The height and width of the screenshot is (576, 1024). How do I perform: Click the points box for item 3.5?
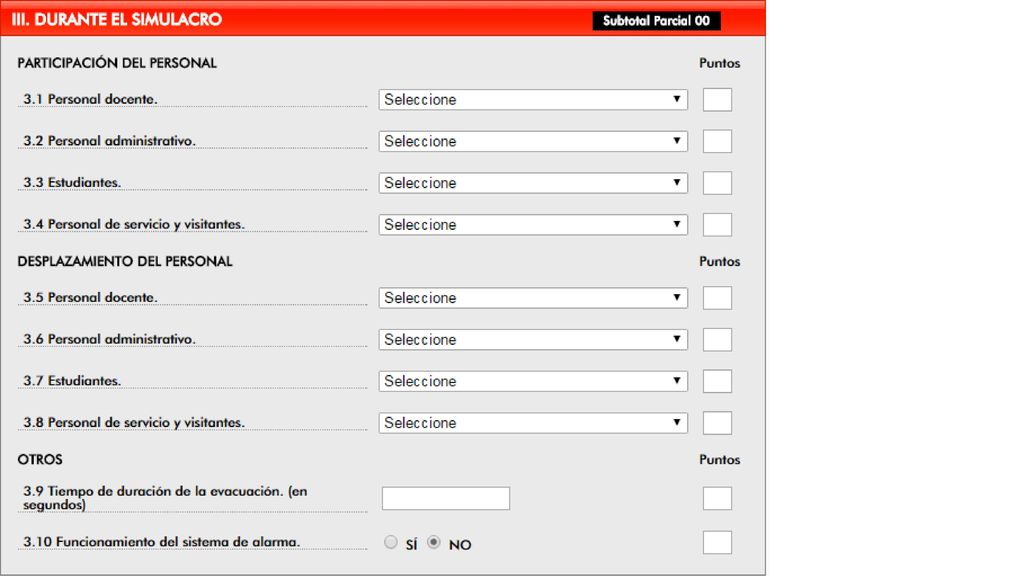(717, 298)
